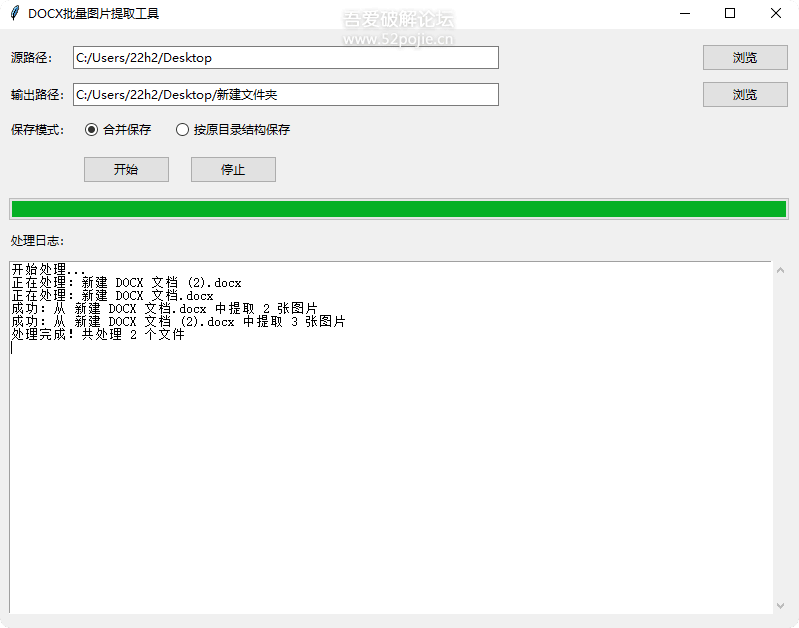Click the feather app icon in title bar
Viewport: 799px width, 628px height.
pyautogui.click(x=15, y=13)
